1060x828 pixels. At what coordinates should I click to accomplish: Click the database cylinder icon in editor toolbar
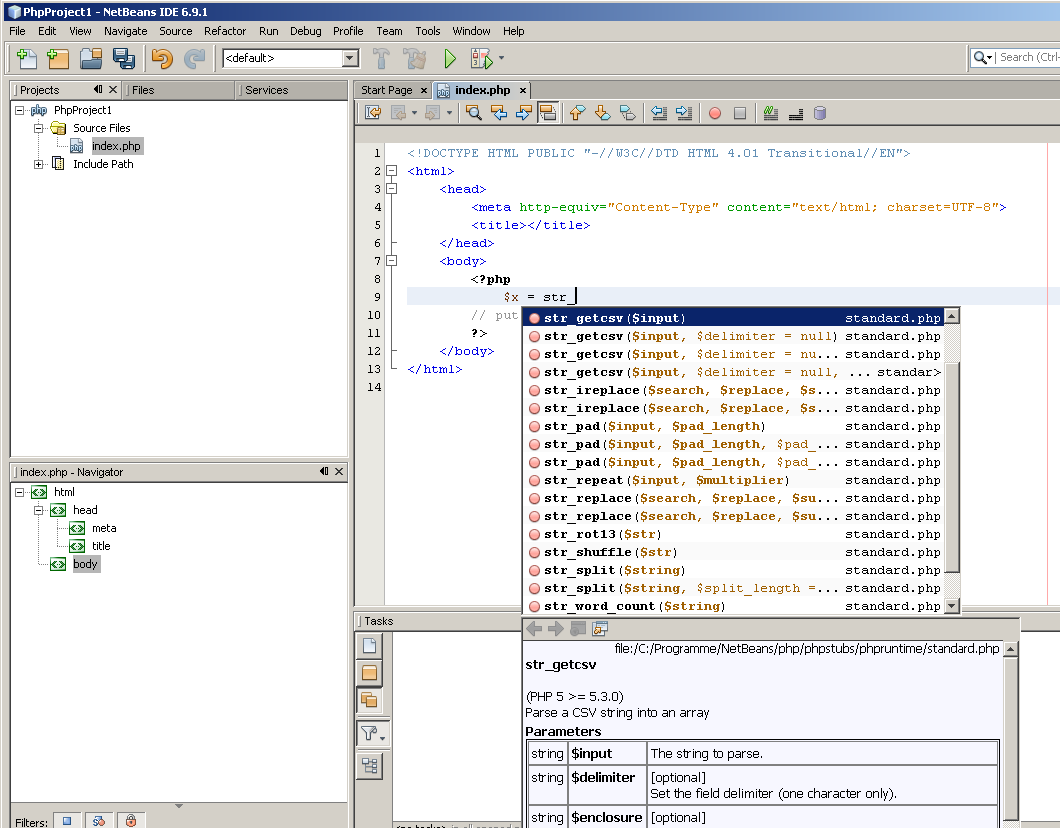(x=820, y=113)
